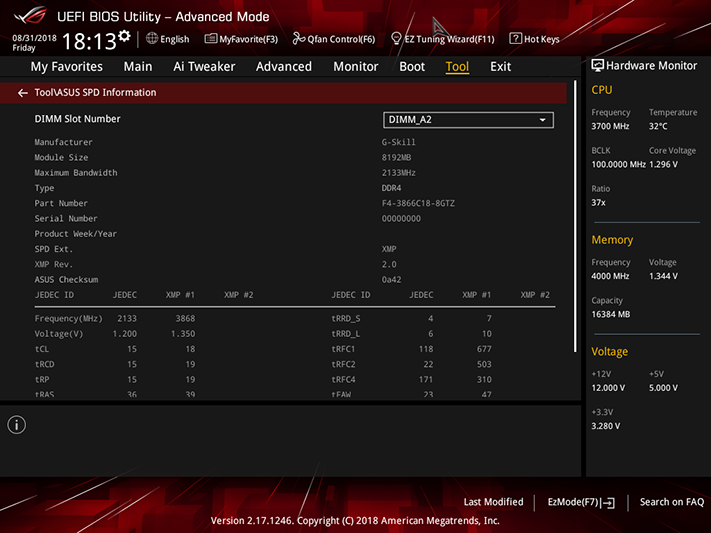This screenshot has width=711, height=533.
Task: Click the XMP Rev. value 2.0
Action: 389,264
